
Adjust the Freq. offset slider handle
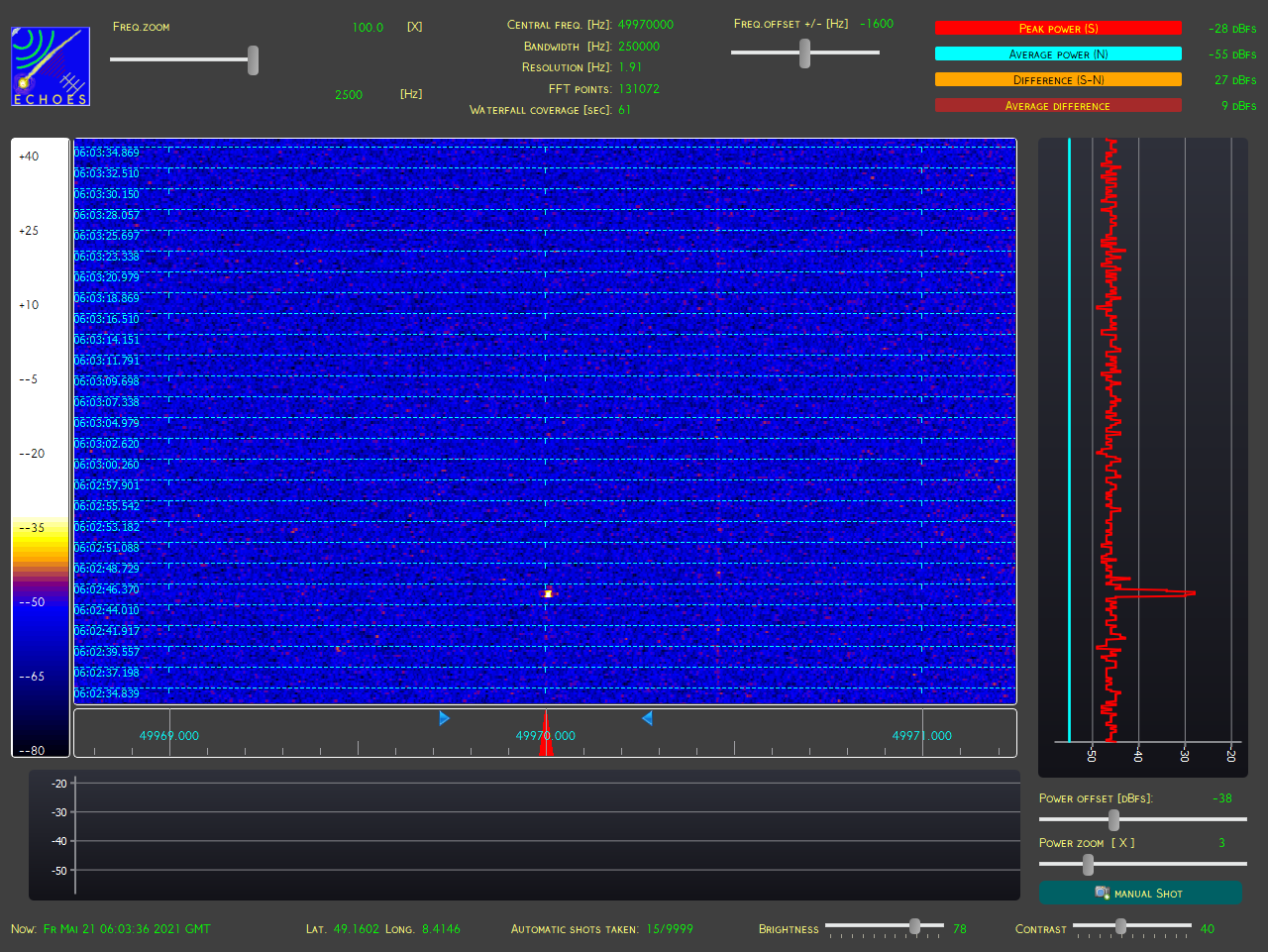pyautogui.click(x=804, y=53)
